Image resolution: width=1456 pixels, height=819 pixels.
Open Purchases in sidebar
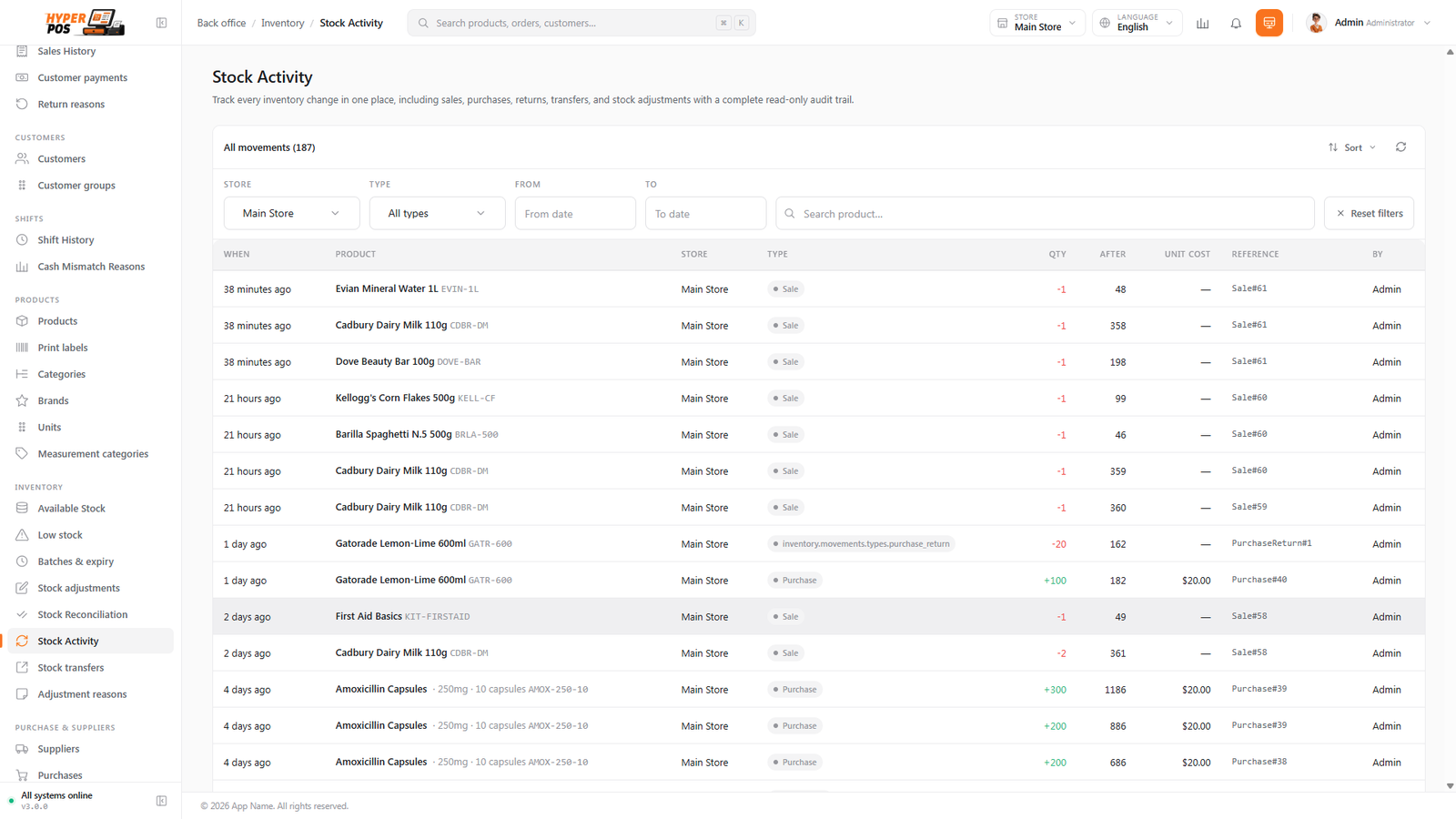[x=60, y=775]
